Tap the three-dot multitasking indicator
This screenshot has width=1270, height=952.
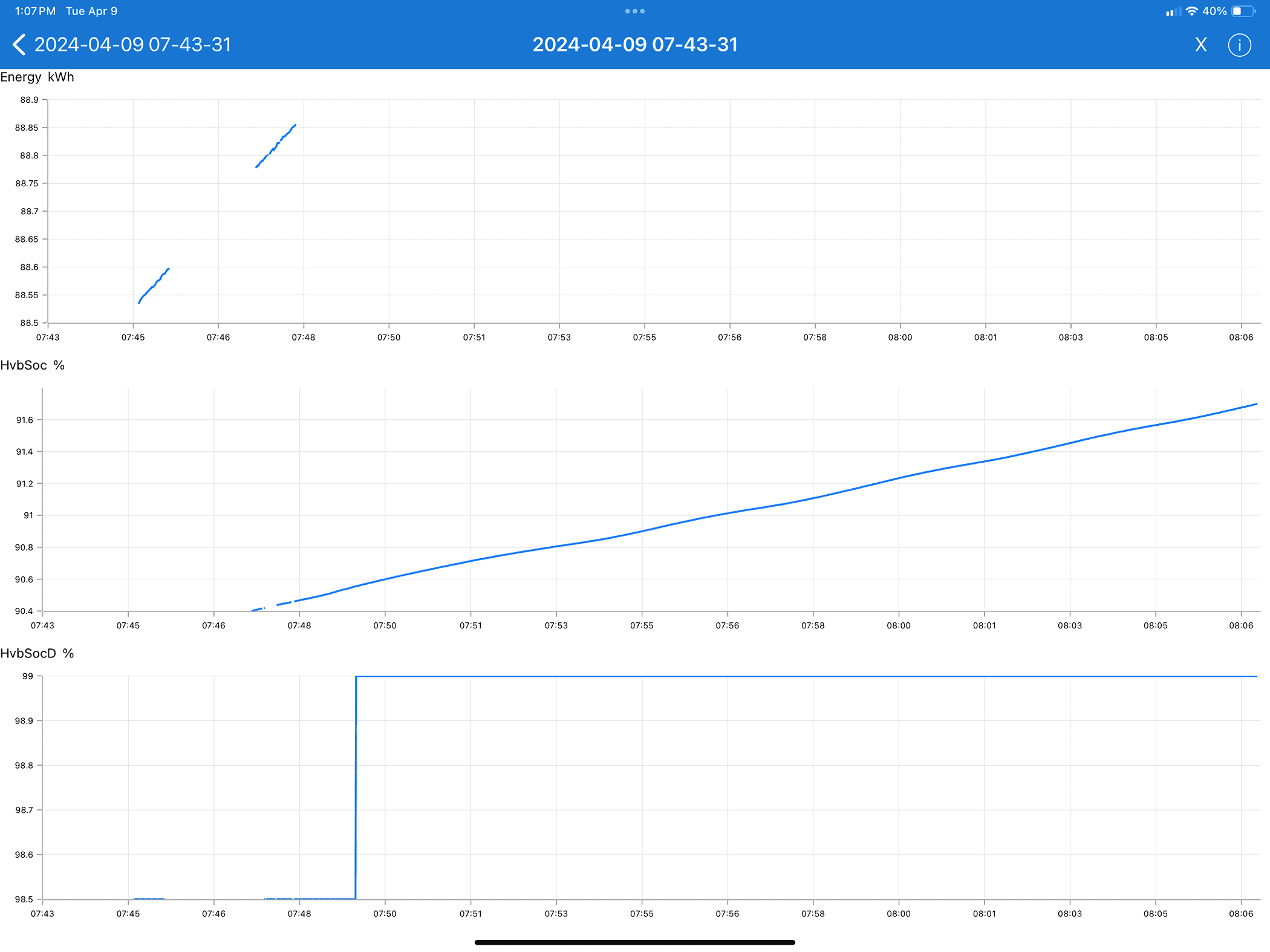[x=634, y=11]
